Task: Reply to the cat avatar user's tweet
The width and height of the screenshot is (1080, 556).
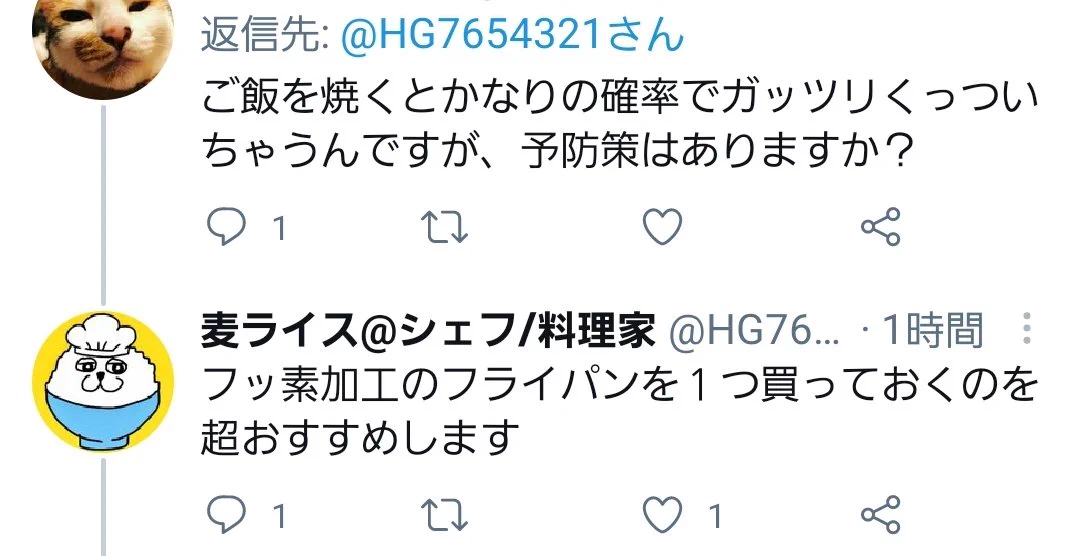Action: pyautogui.click(x=226, y=227)
